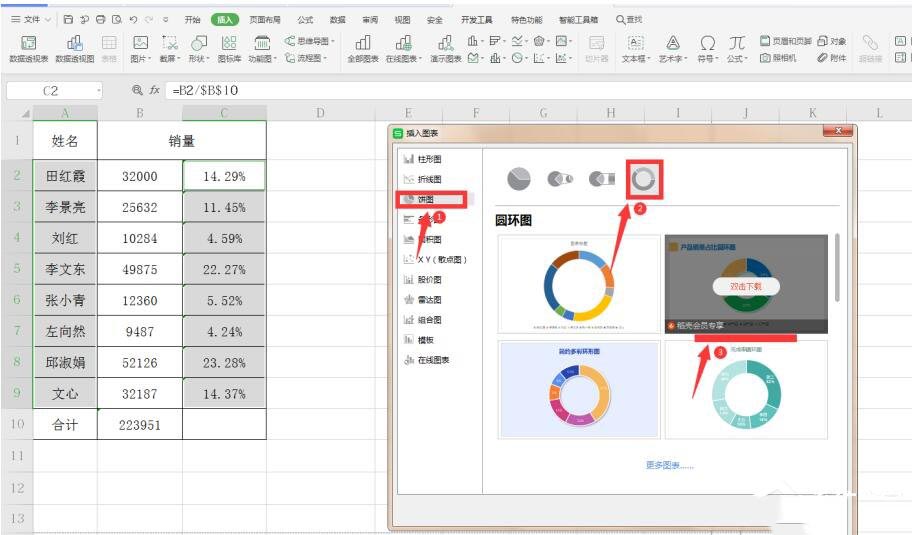Click the zoom magnifier beside the fx icon
Screen dimensions: 912x535
tap(137, 90)
